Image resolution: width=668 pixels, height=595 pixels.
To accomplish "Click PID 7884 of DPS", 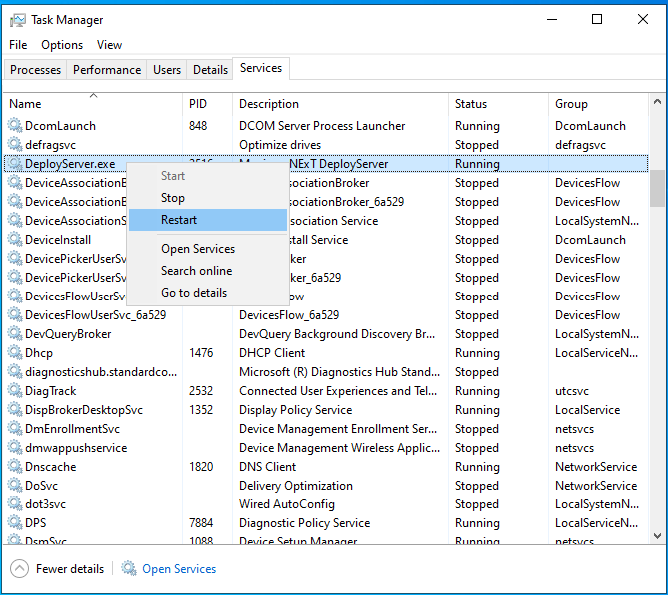I will [x=201, y=523].
